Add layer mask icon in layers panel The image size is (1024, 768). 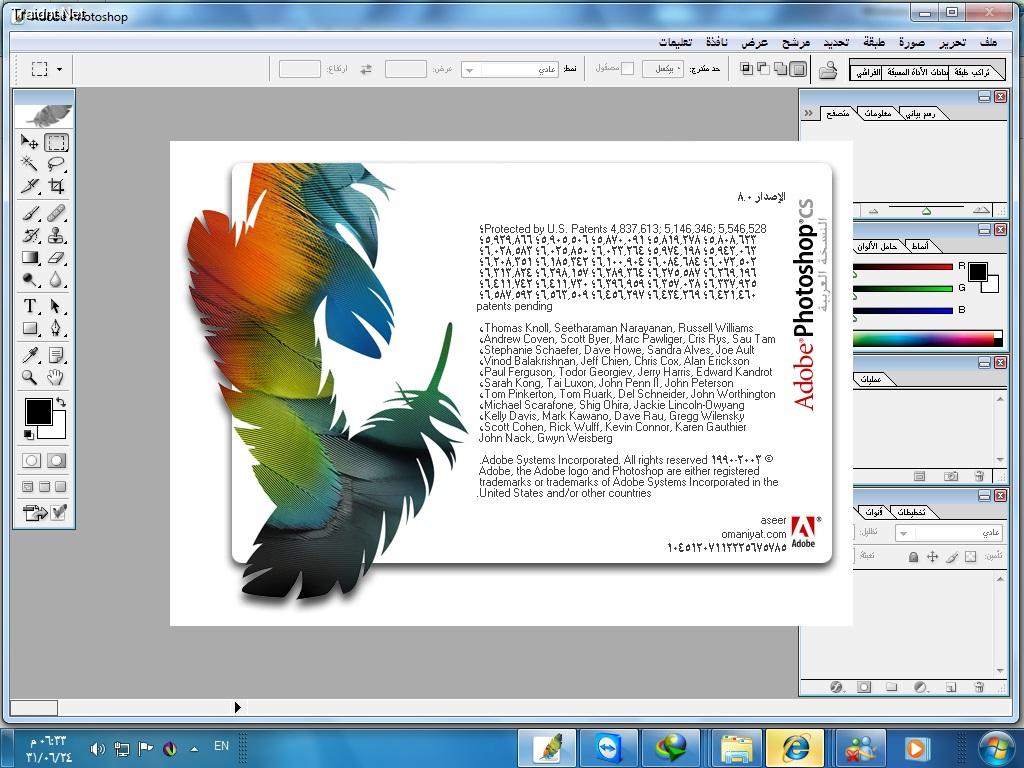[x=864, y=687]
